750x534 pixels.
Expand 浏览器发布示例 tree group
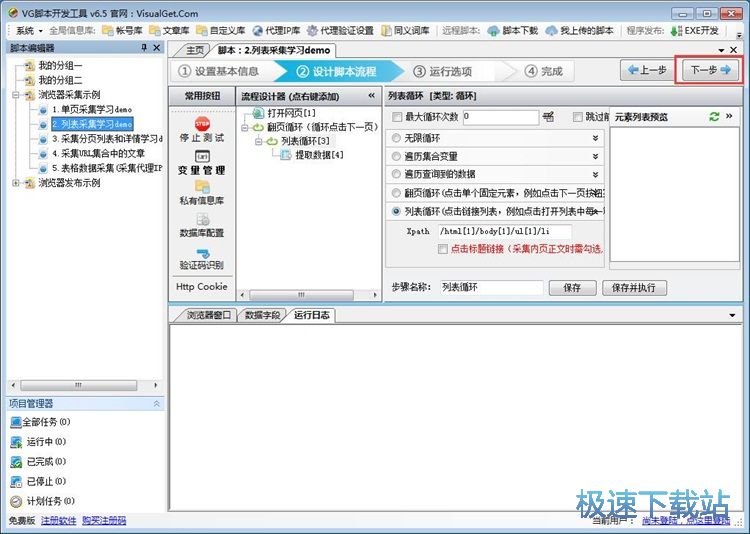pyautogui.click(x=16, y=183)
